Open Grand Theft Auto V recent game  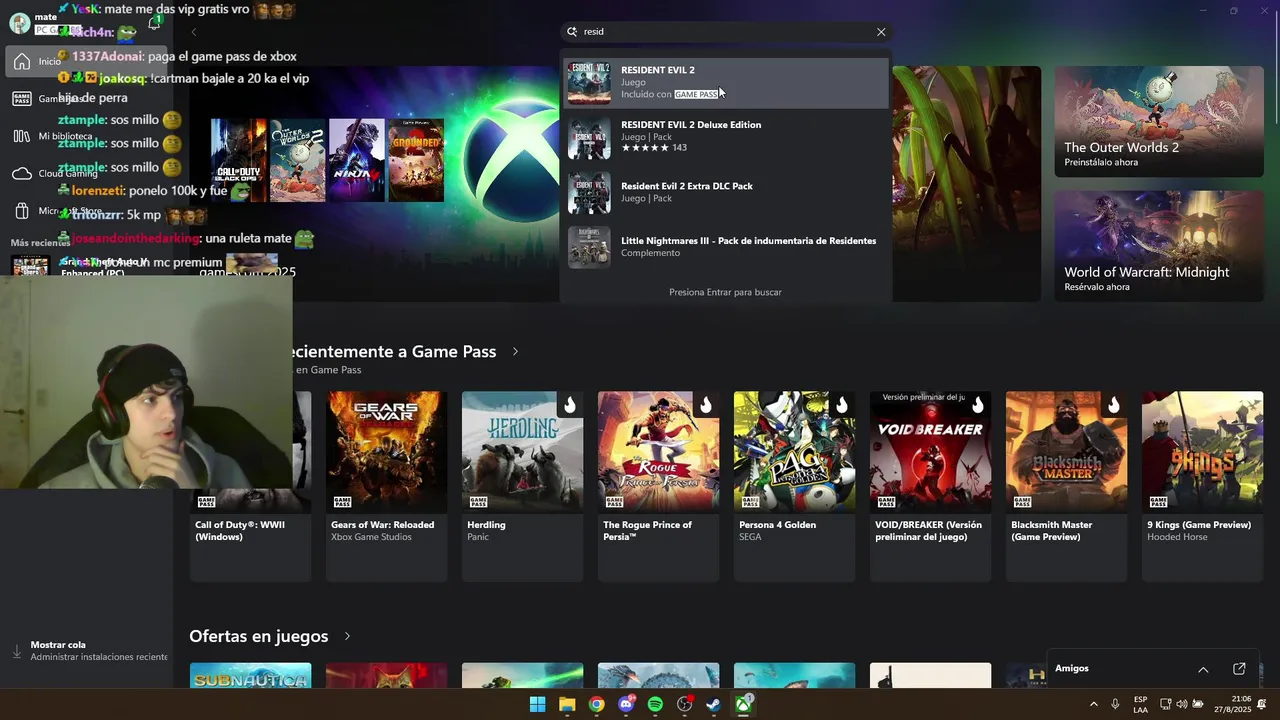[86, 267]
